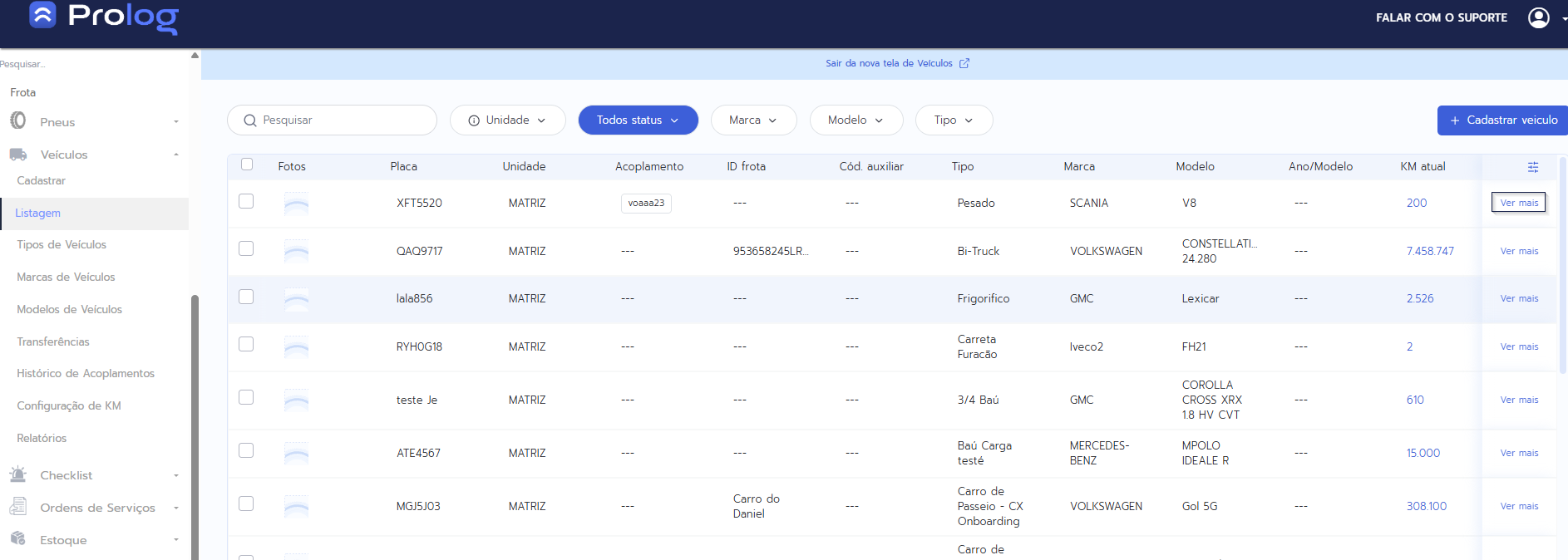Screen dimensions: 1568x560
Task: Click the Veículos truck icon in sidebar
Action: pos(18,155)
